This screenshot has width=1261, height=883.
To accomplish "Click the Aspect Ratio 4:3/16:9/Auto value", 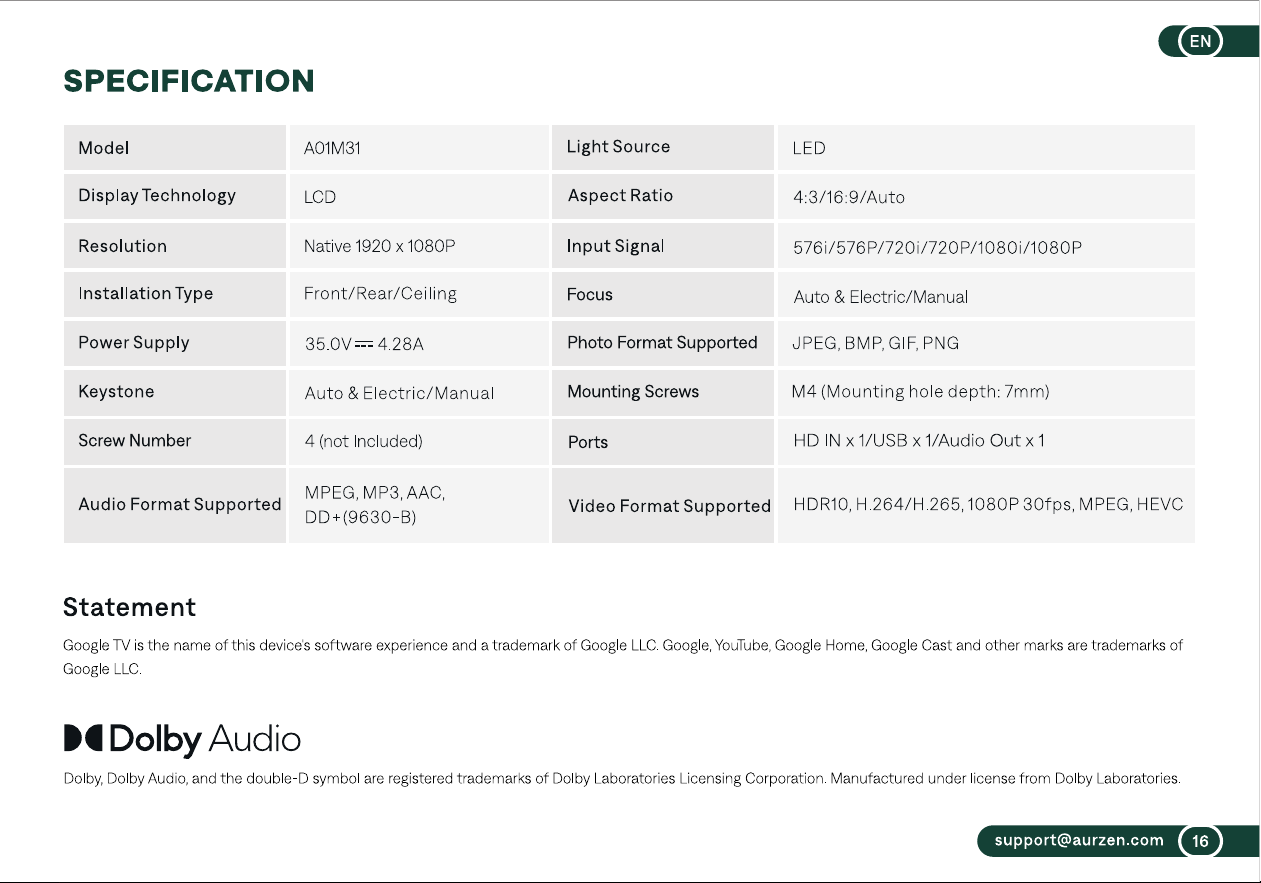I will (849, 197).
